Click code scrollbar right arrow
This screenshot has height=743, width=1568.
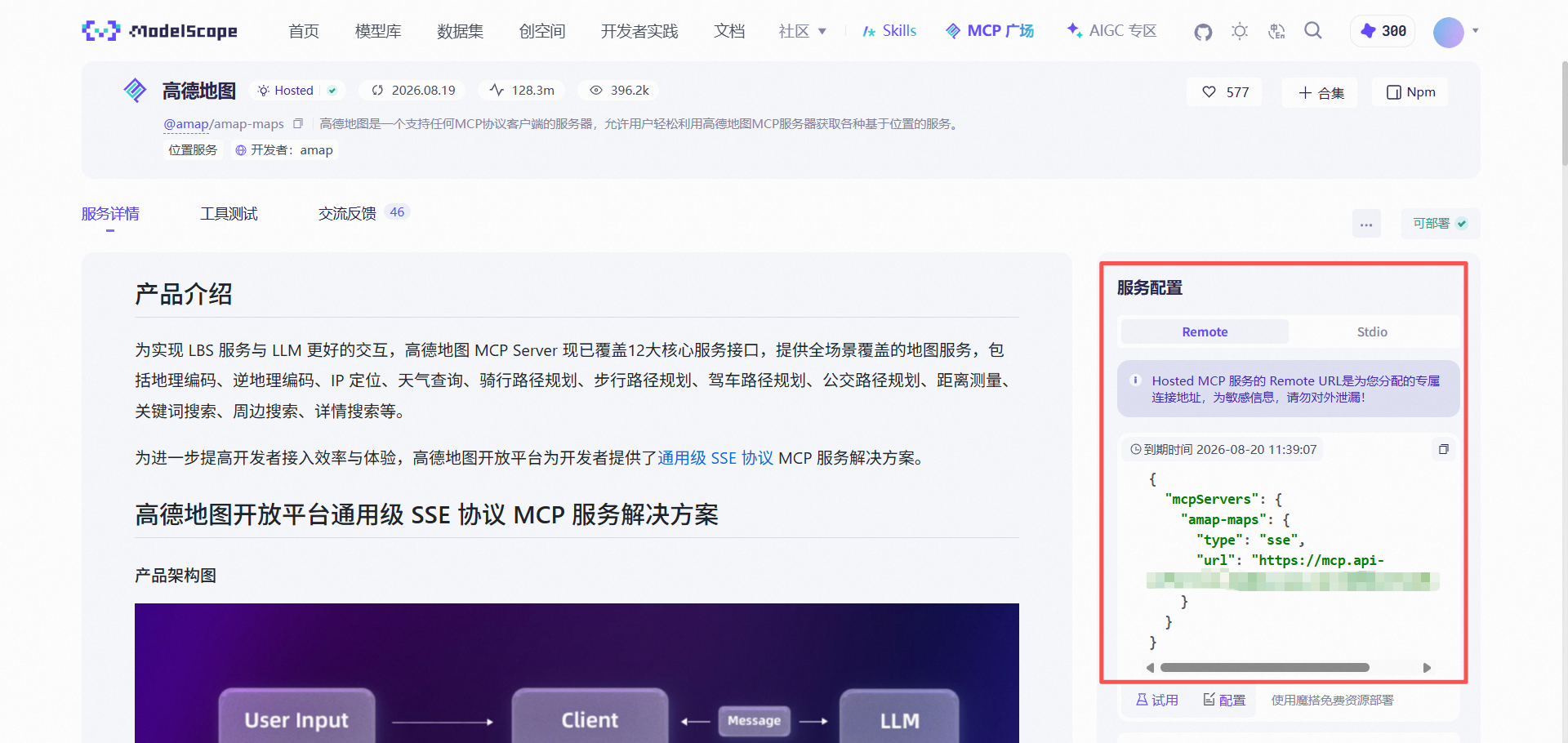click(1427, 668)
